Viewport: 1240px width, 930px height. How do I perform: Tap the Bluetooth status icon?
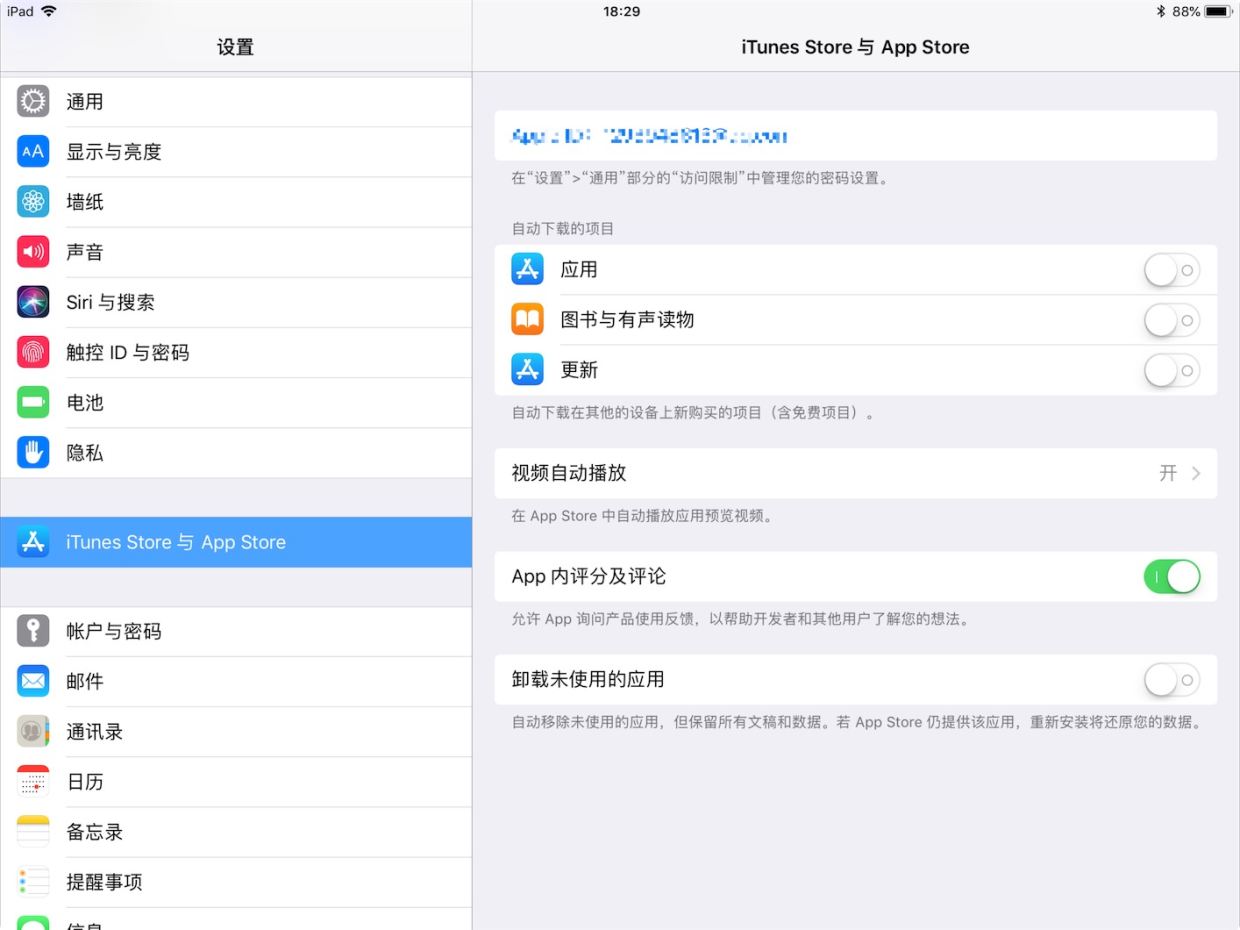1161,11
